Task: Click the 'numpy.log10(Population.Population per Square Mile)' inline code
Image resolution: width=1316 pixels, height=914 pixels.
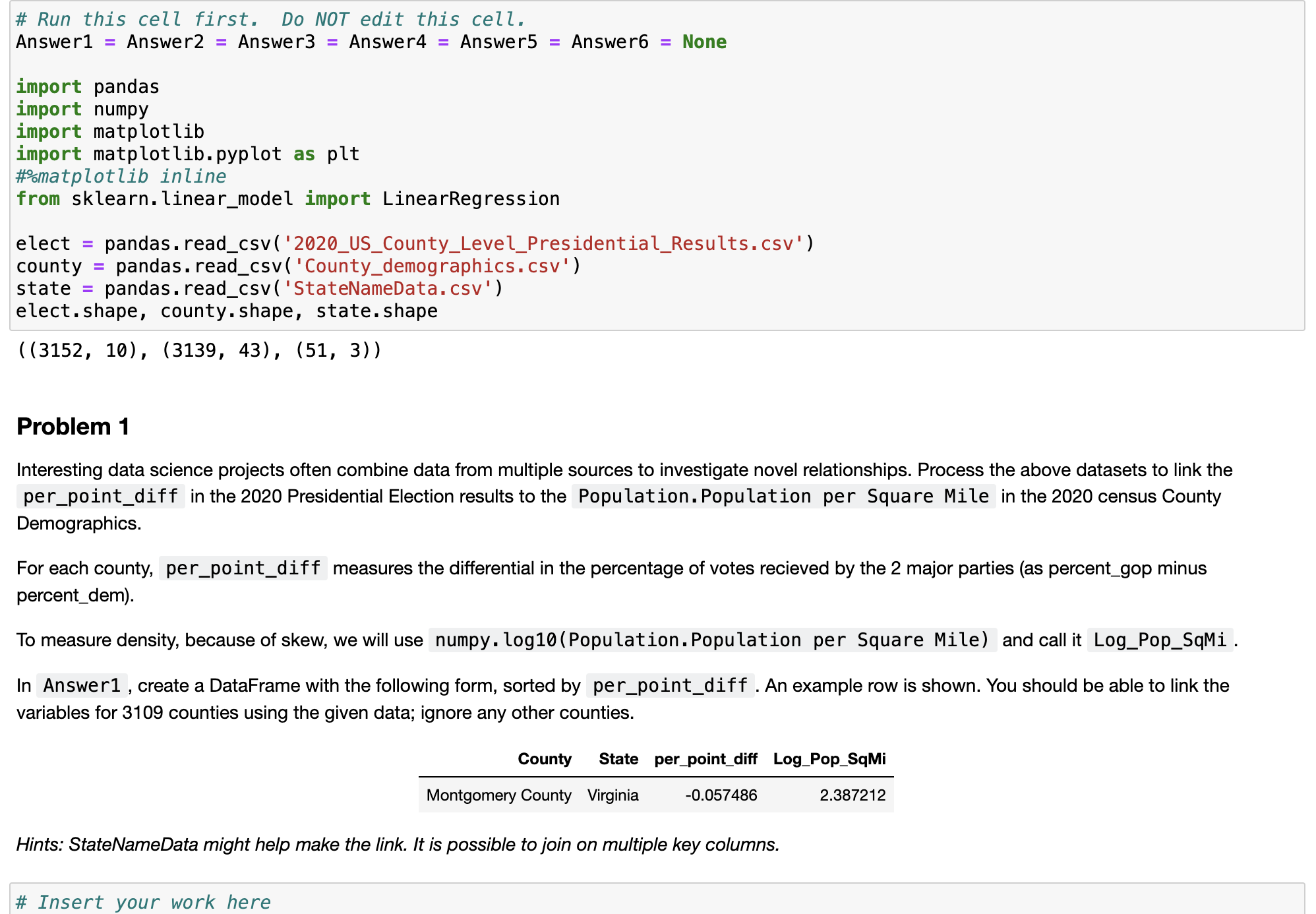Action: 712,640
